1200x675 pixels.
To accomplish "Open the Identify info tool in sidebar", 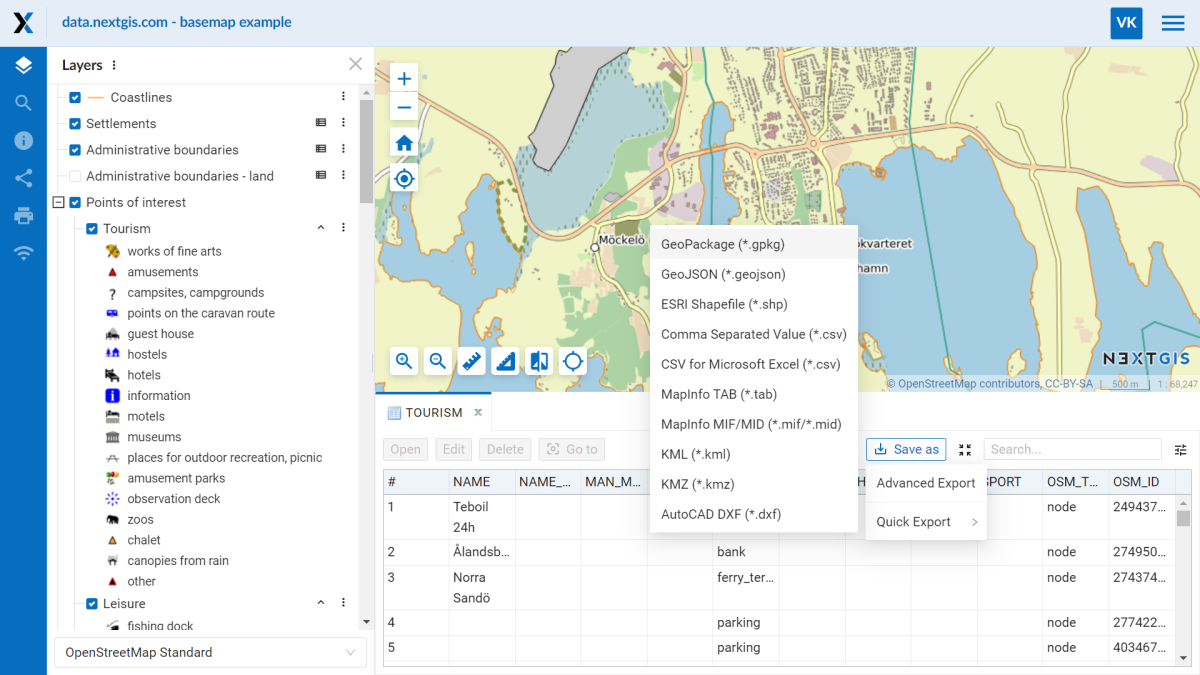I will (23, 140).
